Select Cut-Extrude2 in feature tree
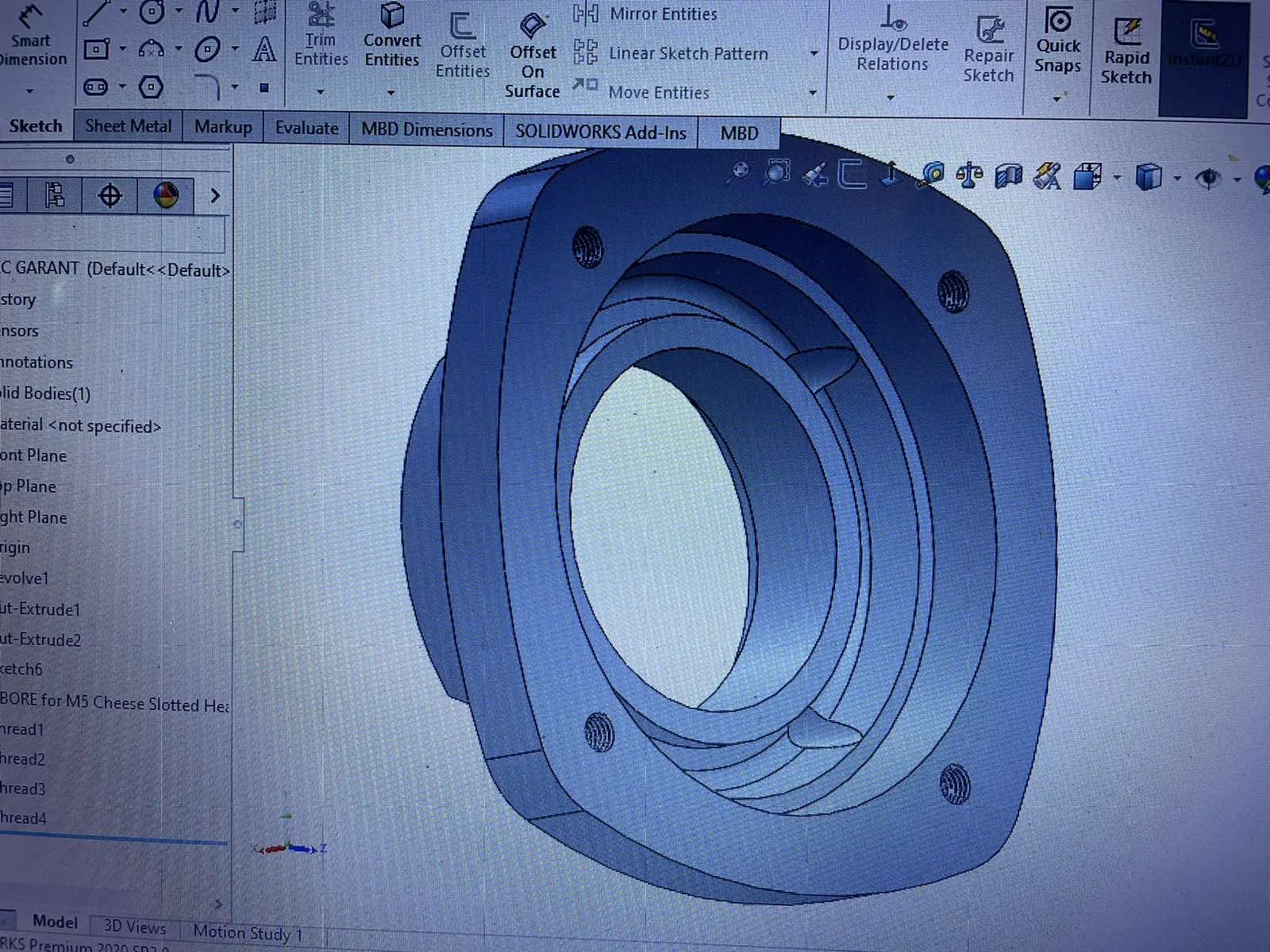 (x=40, y=639)
